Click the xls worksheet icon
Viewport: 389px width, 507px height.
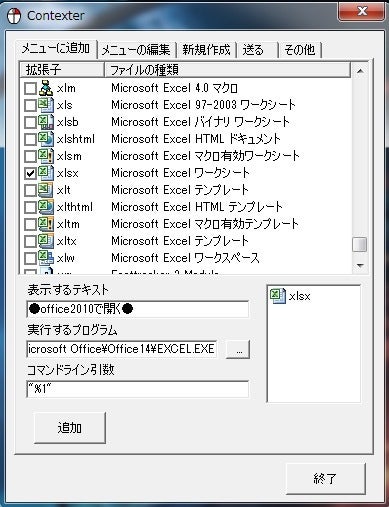pyautogui.click(x=46, y=105)
